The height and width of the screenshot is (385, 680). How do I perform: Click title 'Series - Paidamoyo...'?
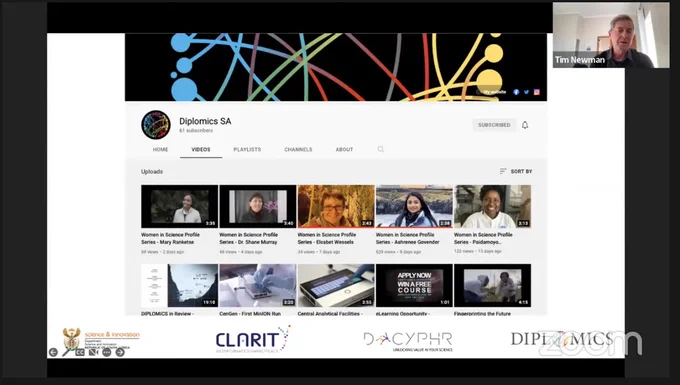(x=477, y=242)
